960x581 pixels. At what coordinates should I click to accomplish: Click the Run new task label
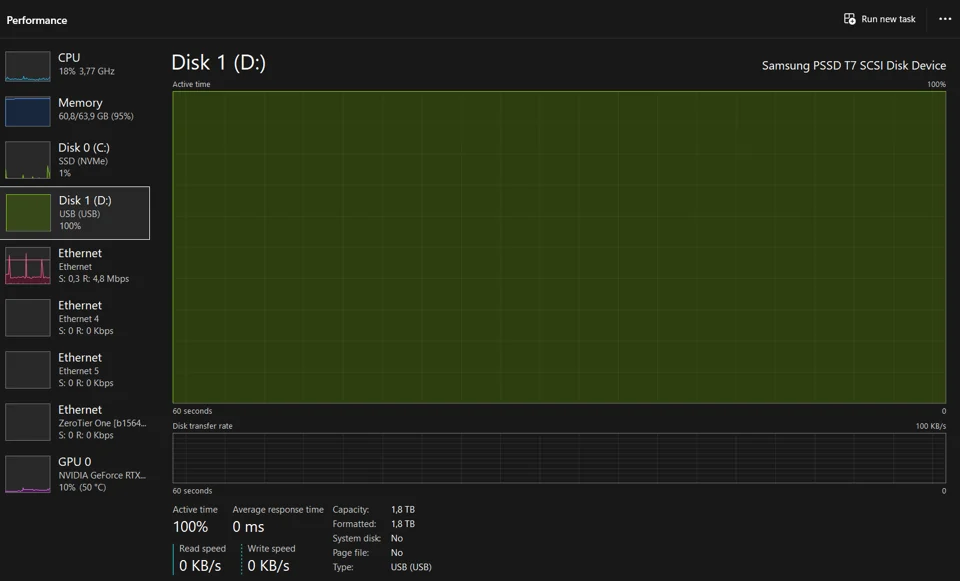(x=888, y=19)
